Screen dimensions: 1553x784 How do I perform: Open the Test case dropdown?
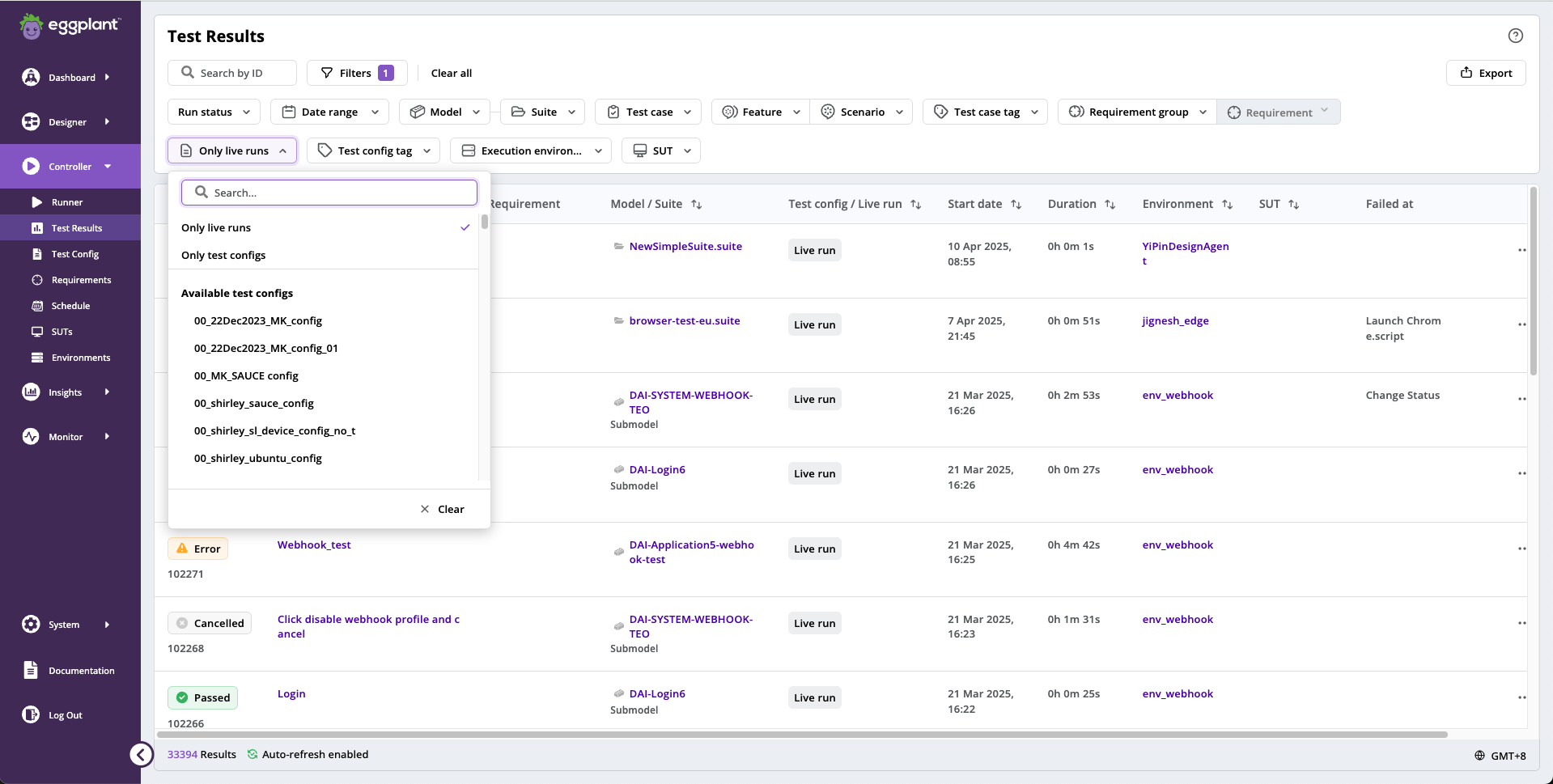[x=648, y=112]
